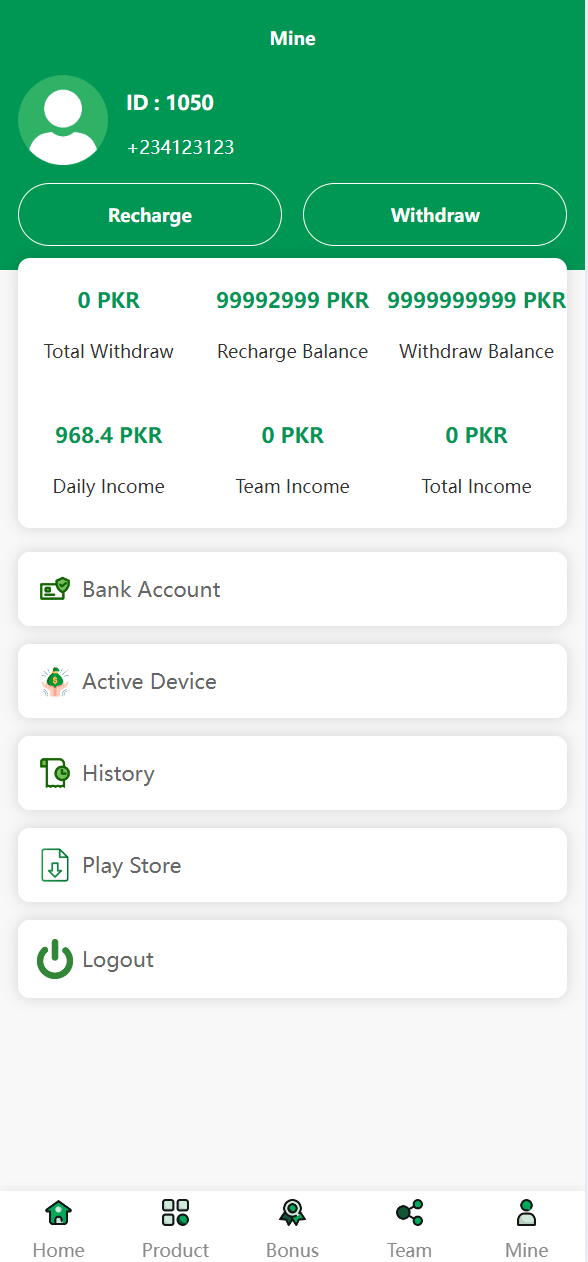
Task: Tap the Logout power icon
Action: [x=55, y=959]
